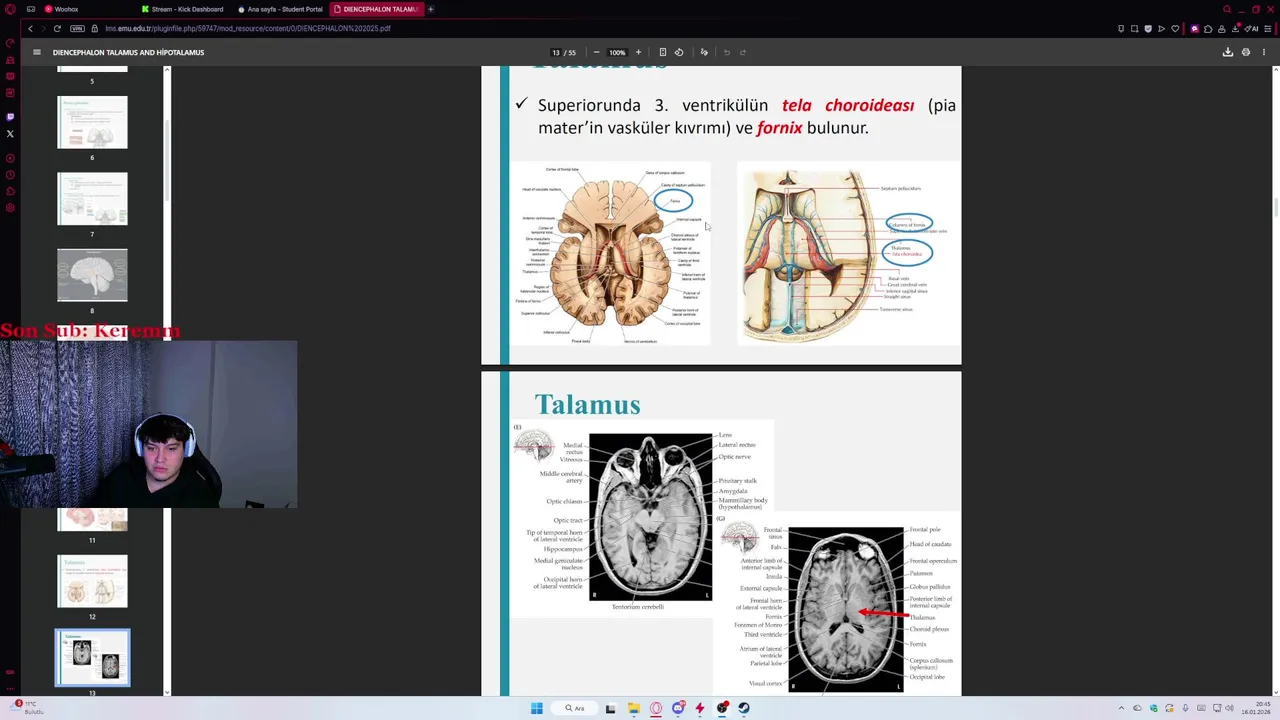The width and height of the screenshot is (1280, 720).
Task: Open the Opera menu logo top-left
Action: [x=10, y=9]
